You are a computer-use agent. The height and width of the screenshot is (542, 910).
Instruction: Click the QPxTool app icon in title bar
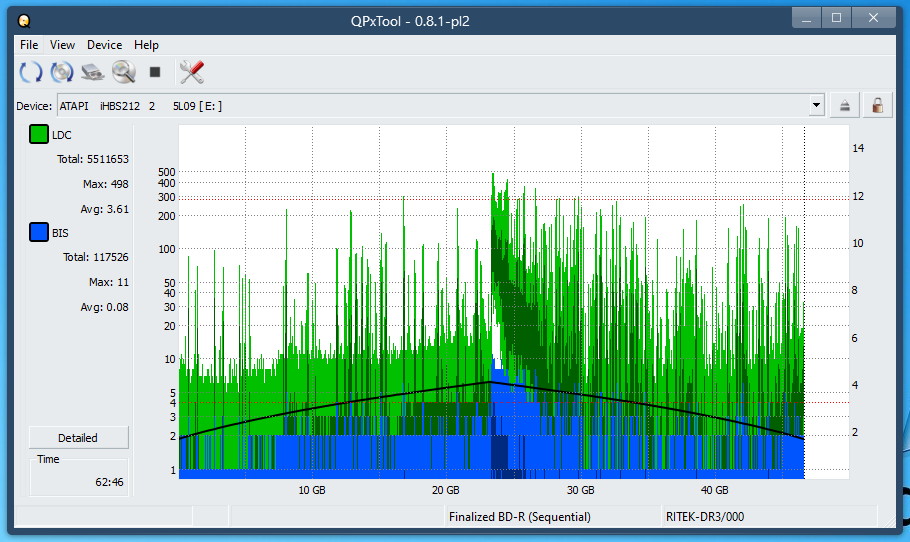click(x=24, y=20)
